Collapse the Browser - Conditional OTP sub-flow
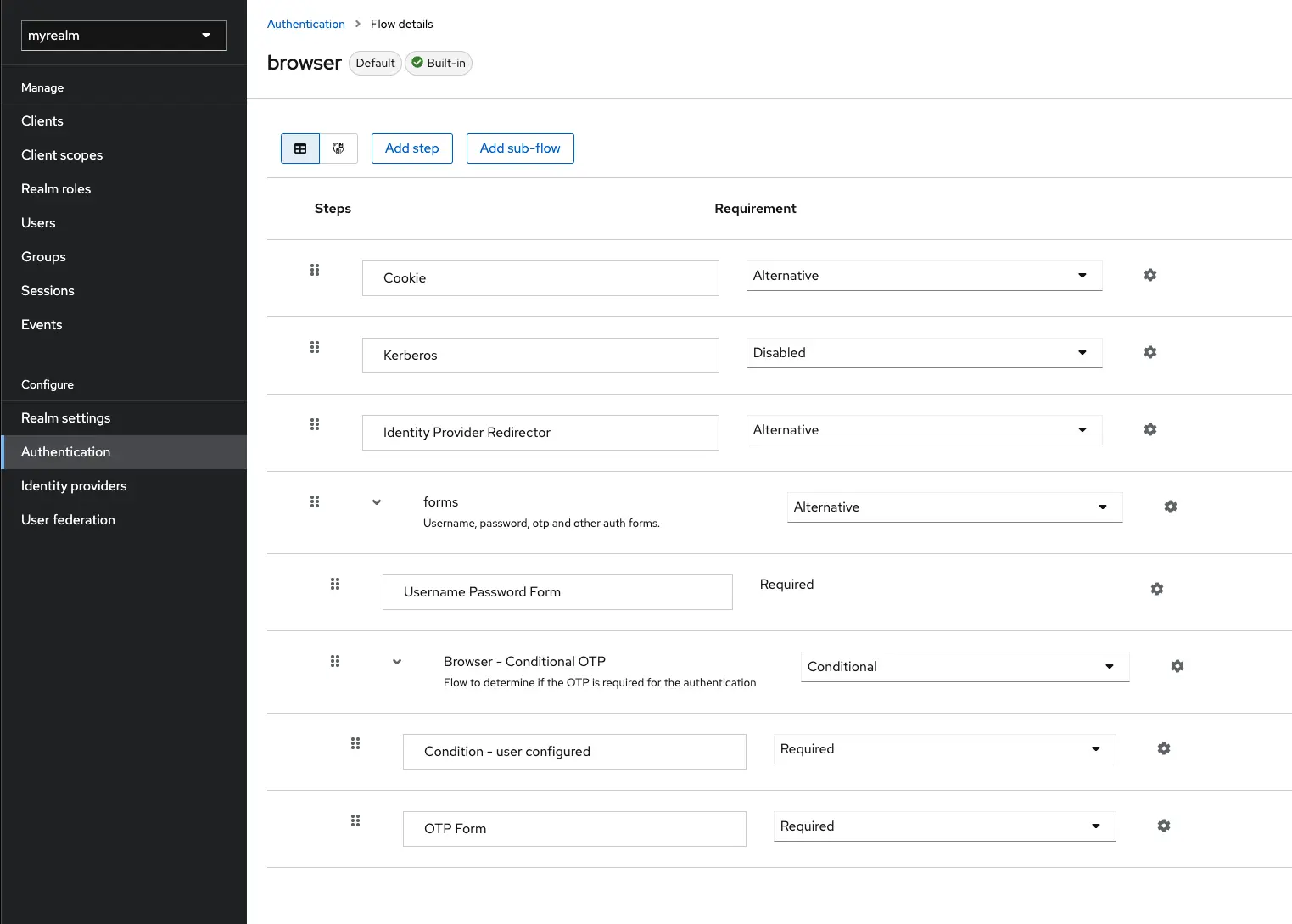The height and width of the screenshot is (924, 1292). pos(396,661)
